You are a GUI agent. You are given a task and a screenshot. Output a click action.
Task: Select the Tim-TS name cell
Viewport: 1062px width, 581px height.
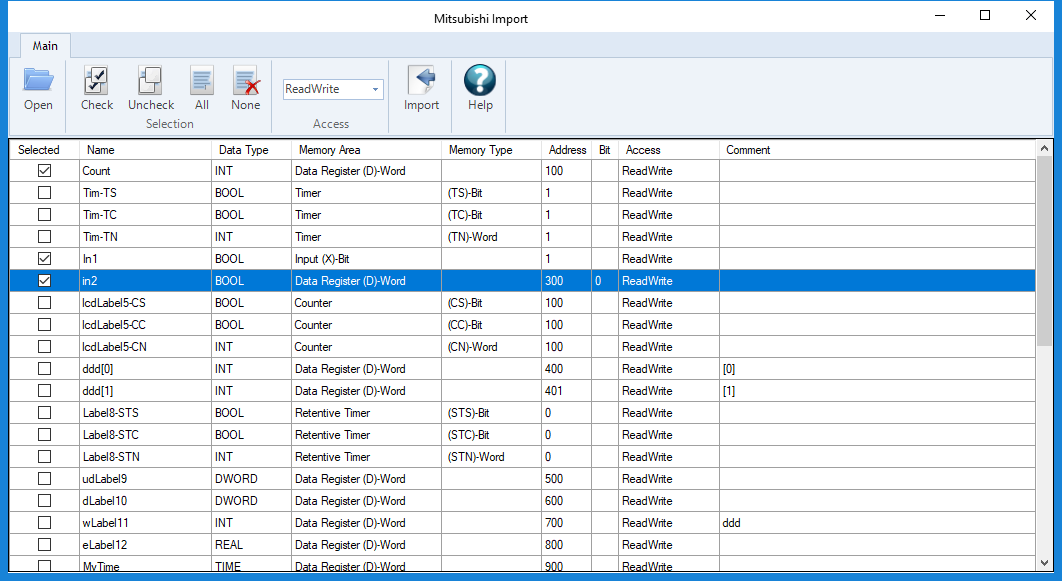pos(145,192)
